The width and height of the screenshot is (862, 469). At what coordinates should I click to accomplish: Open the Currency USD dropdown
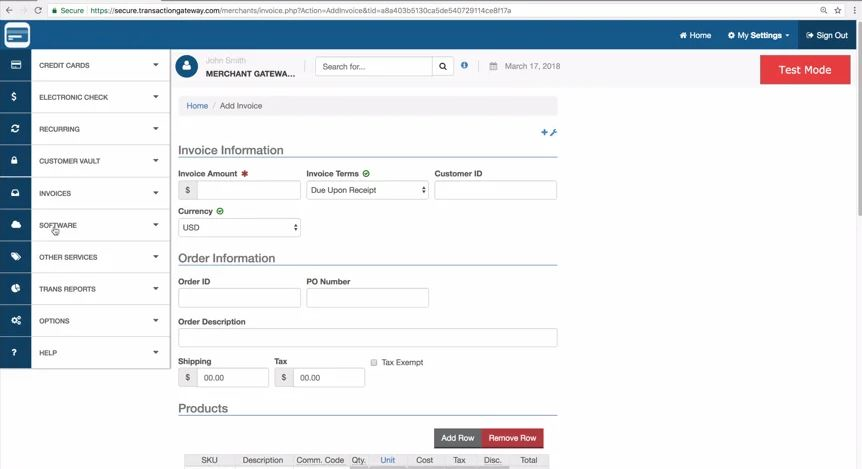[239, 228]
